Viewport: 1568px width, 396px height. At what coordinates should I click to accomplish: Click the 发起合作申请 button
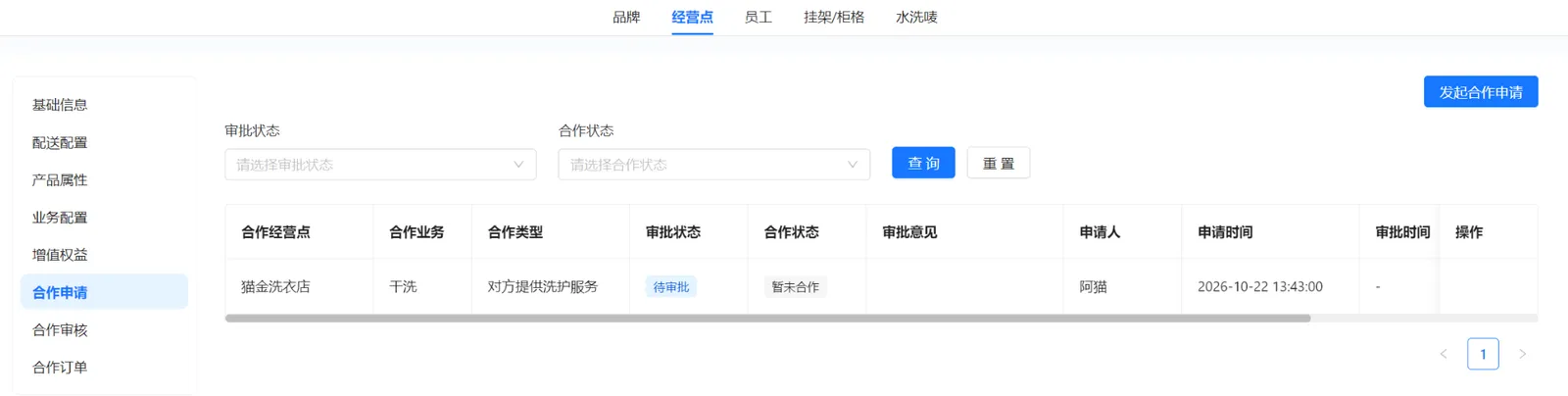point(1481,92)
